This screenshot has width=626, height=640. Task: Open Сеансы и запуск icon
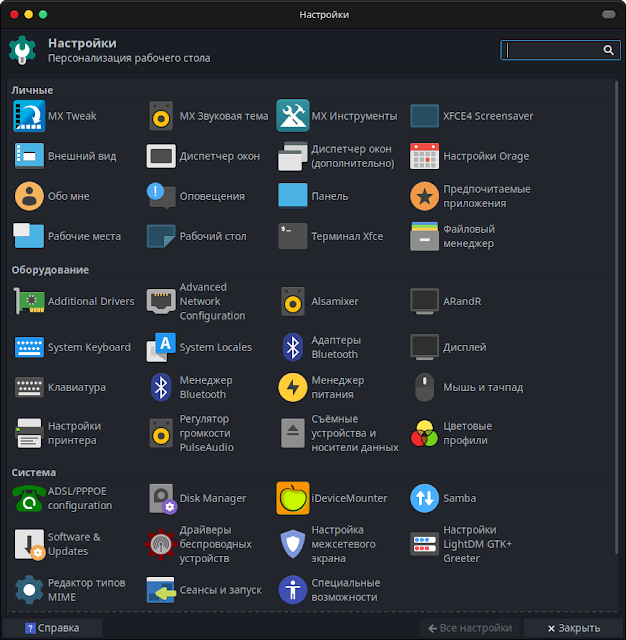tap(161, 590)
